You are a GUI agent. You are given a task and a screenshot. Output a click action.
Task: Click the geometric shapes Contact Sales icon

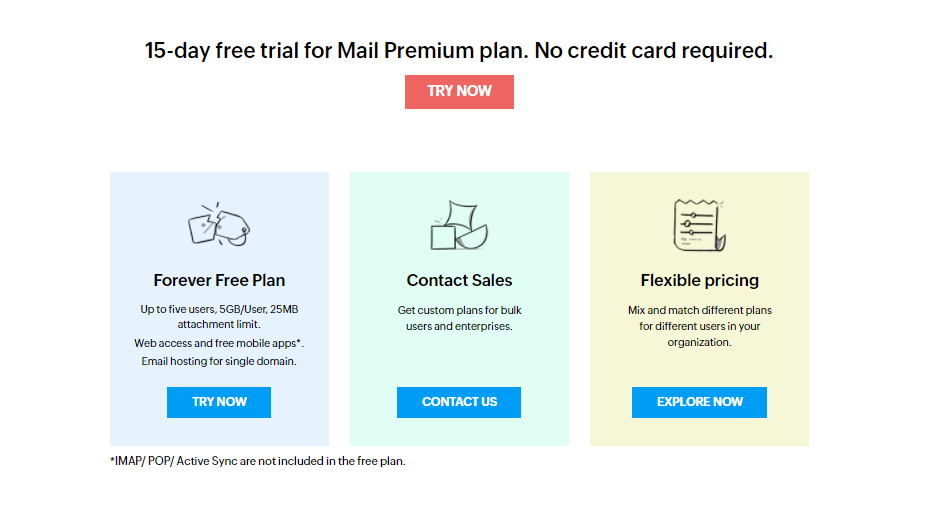459,225
